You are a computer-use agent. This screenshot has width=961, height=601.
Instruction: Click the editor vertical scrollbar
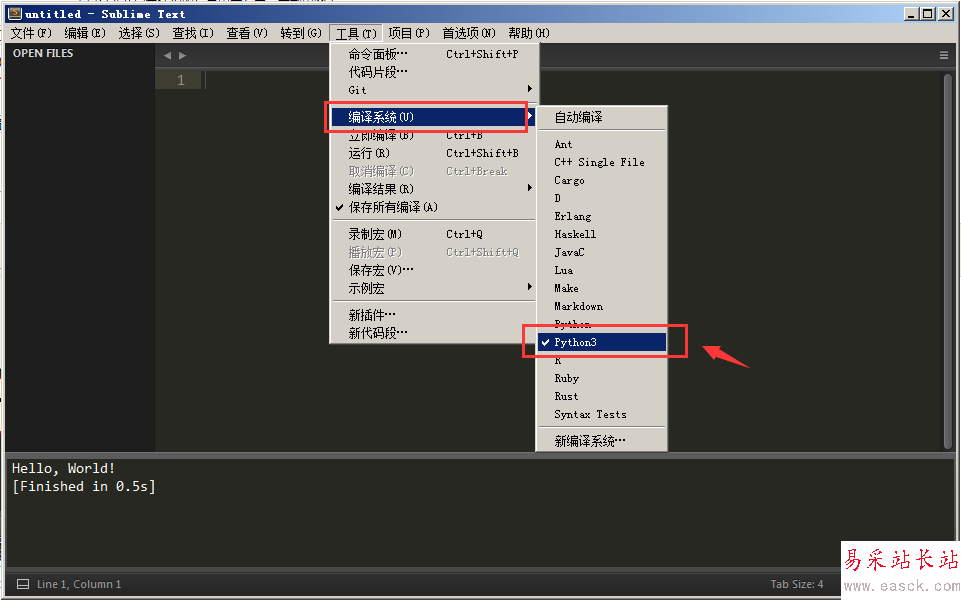pyautogui.click(x=948, y=260)
